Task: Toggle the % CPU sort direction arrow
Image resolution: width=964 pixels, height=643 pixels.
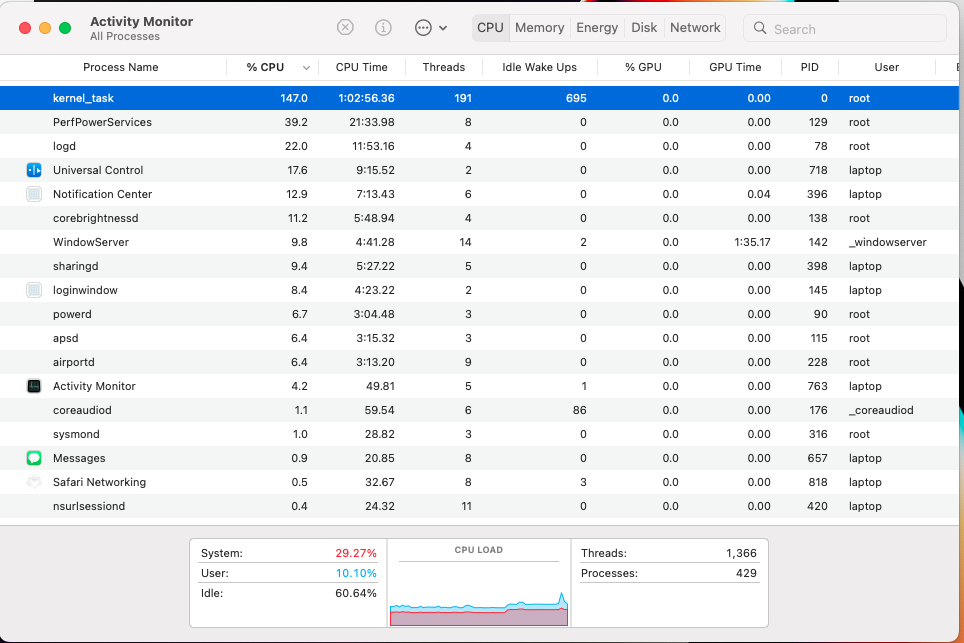Action: coord(306,68)
